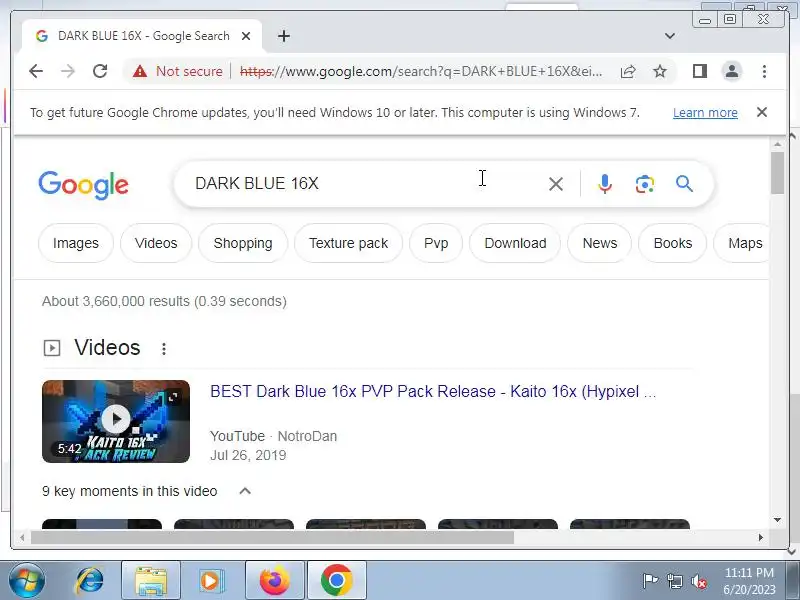Submit search with magnifier icon
Image resolution: width=800 pixels, height=600 pixels.
pos(684,184)
